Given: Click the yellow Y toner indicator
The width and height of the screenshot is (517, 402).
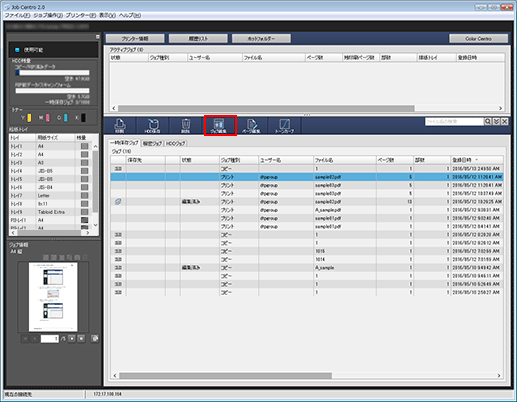Looking at the screenshot, I should [x=29, y=118].
